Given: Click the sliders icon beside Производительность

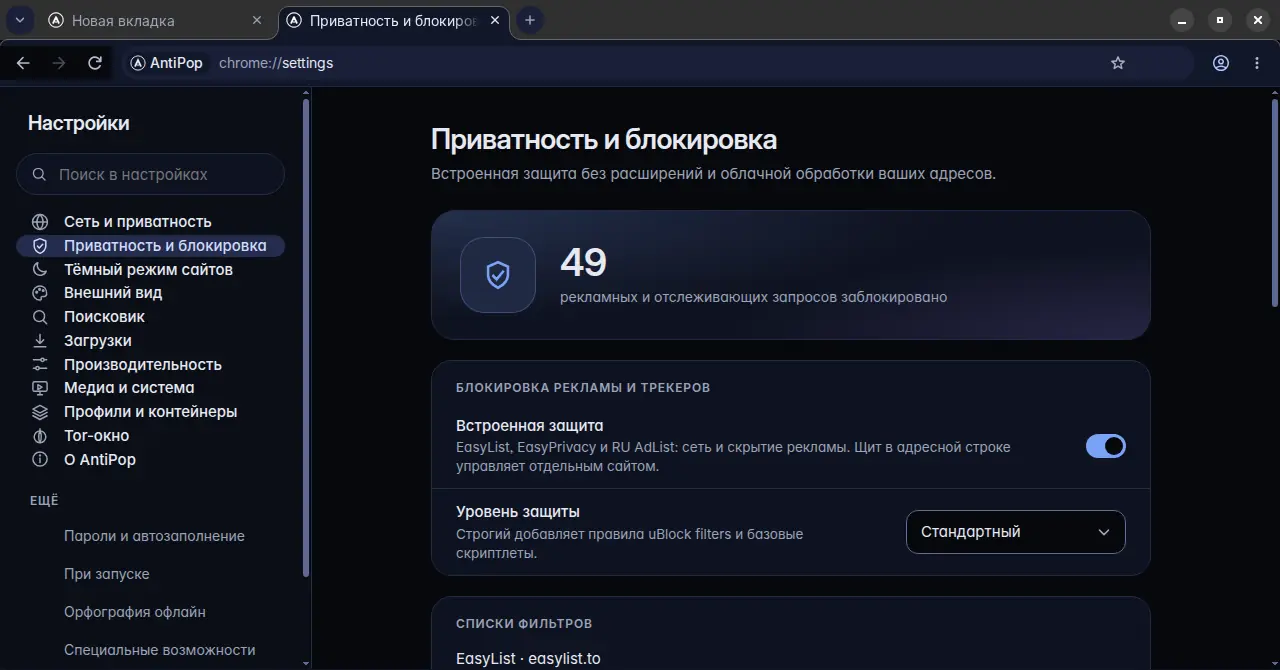Looking at the screenshot, I should pyautogui.click(x=40, y=365).
